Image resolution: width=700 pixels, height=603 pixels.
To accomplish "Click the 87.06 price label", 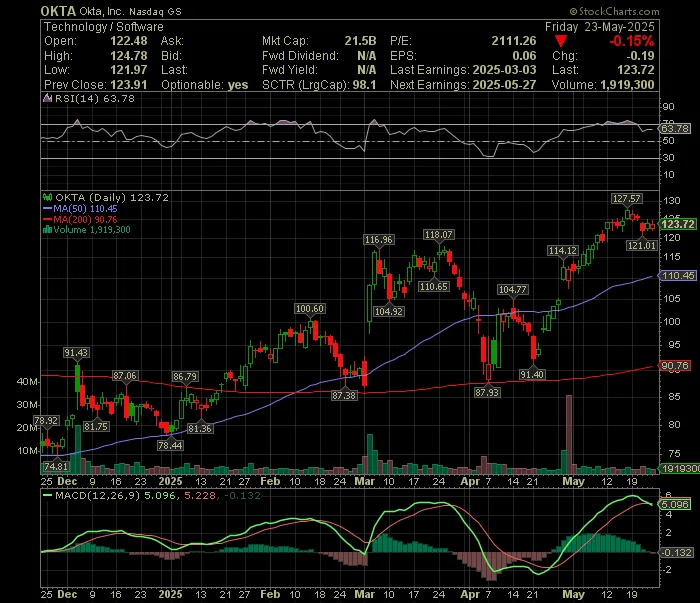I will pos(125,376).
